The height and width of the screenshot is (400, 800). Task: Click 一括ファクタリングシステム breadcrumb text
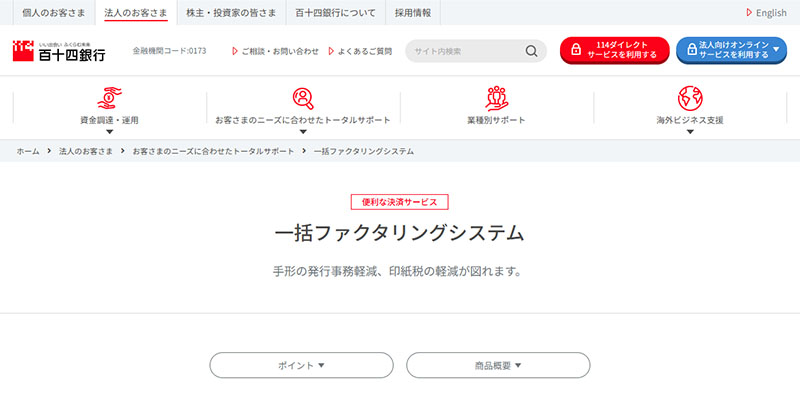pyautogui.click(x=364, y=151)
